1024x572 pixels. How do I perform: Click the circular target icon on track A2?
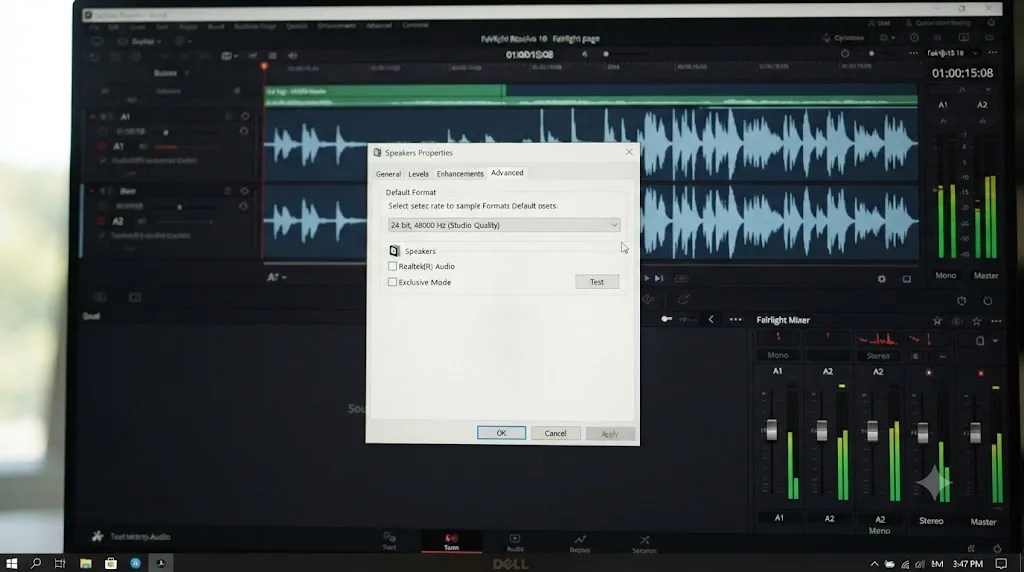(x=244, y=191)
